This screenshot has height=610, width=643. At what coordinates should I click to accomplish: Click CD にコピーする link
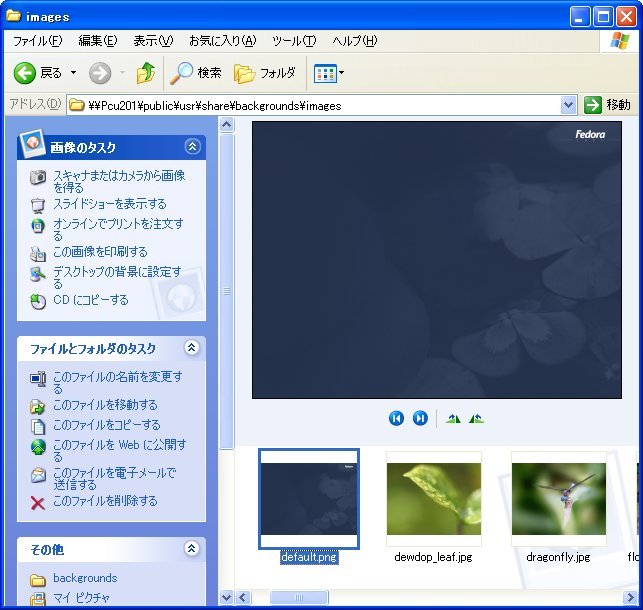[91, 300]
